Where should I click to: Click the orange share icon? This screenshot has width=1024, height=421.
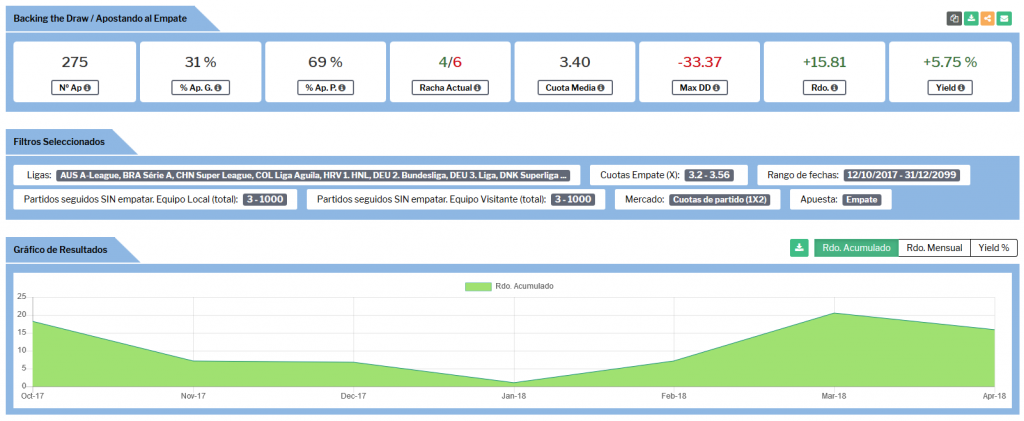pyautogui.click(x=987, y=18)
